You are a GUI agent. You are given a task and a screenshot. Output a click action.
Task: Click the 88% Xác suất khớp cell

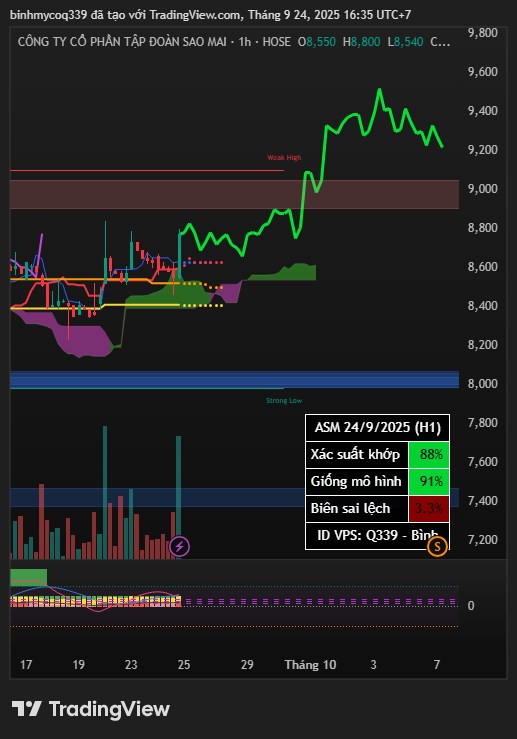coord(428,454)
